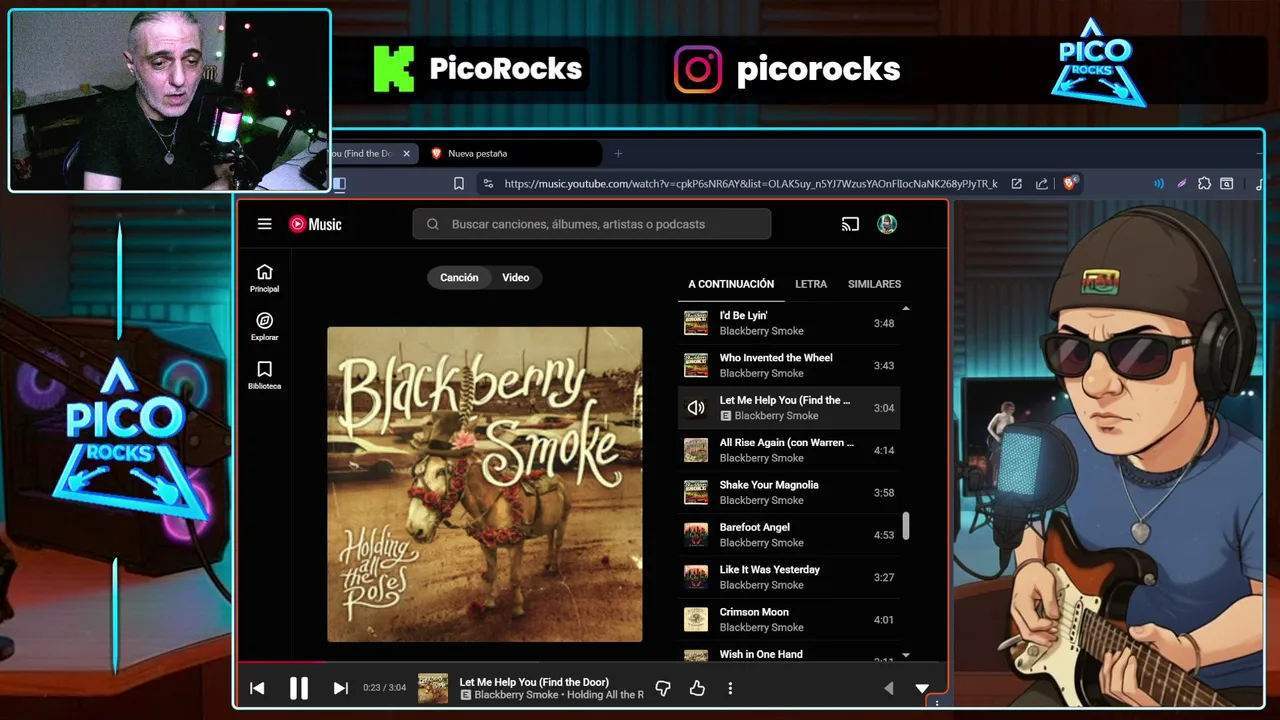Pause the current song
Screen dimensions: 1280x720
(298, 688)
